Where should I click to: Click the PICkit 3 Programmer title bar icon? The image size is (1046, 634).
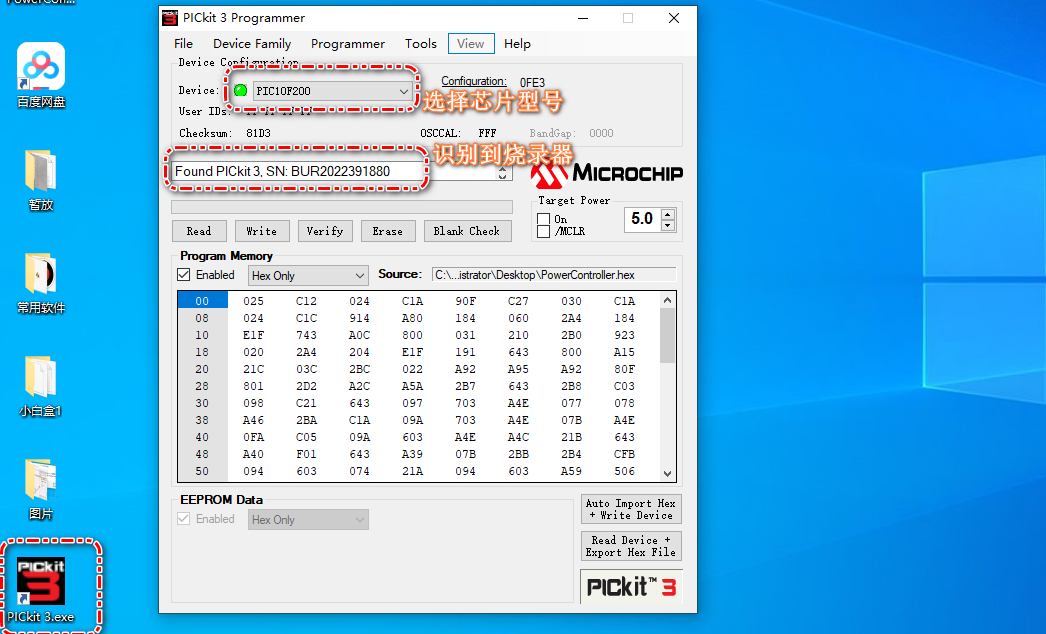click(170, 18)
